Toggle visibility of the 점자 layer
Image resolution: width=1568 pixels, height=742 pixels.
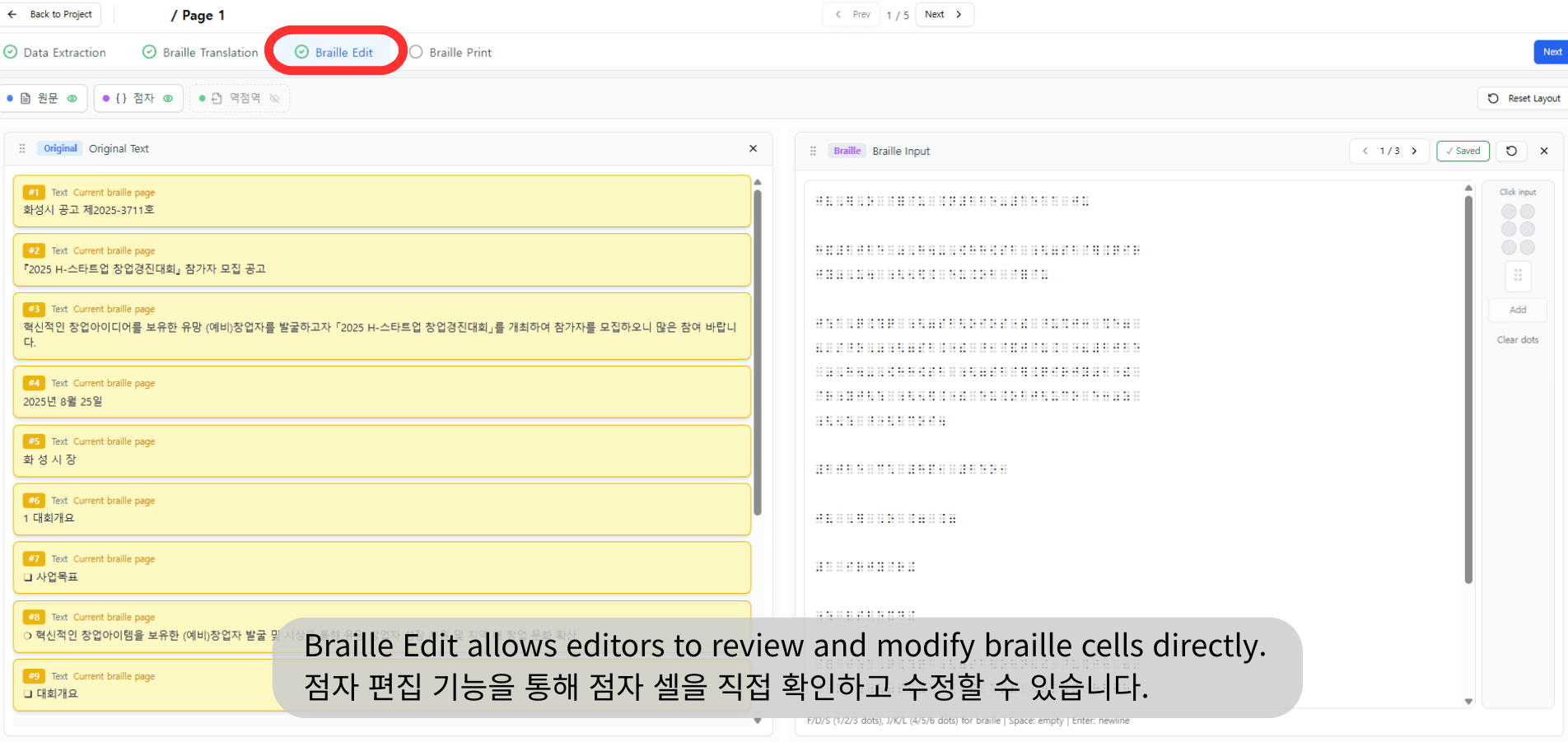coord(167,98)
